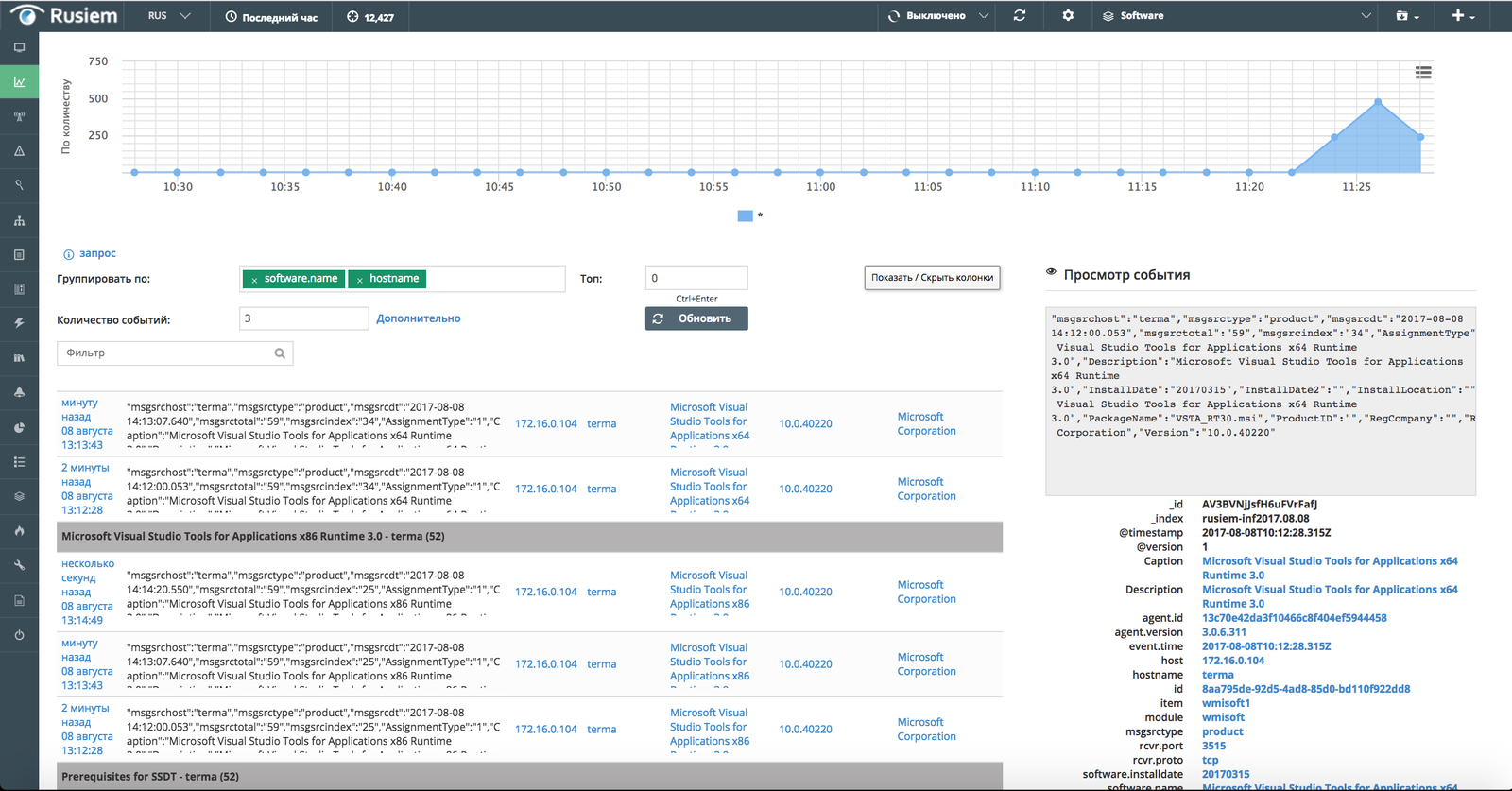Open the запрос link
This screenshot has height=791, width=1512.
point(97,253)
